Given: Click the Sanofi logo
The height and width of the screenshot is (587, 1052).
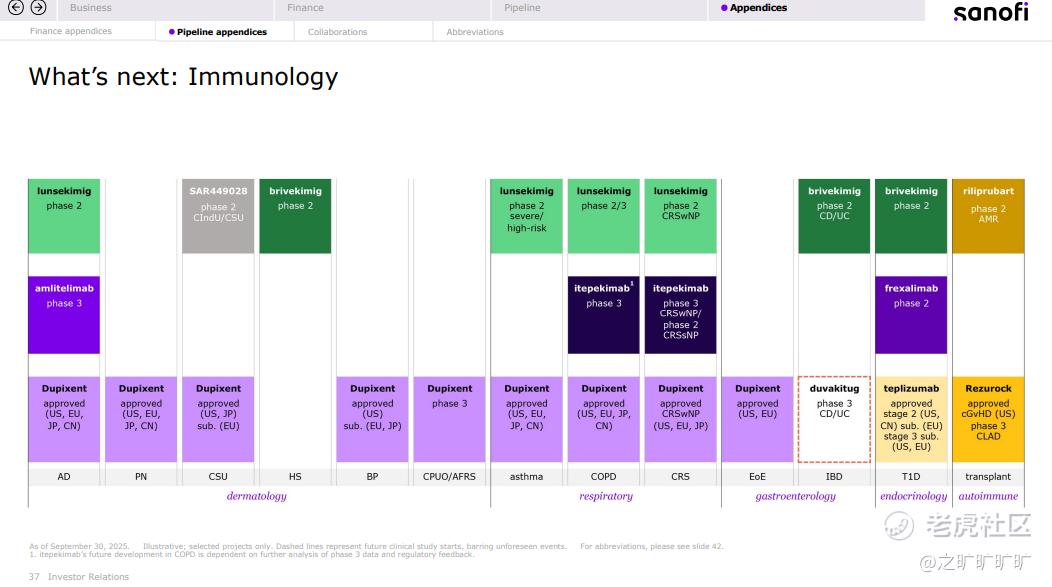Looking at the screenshot, I should click(x=991, y=11).
